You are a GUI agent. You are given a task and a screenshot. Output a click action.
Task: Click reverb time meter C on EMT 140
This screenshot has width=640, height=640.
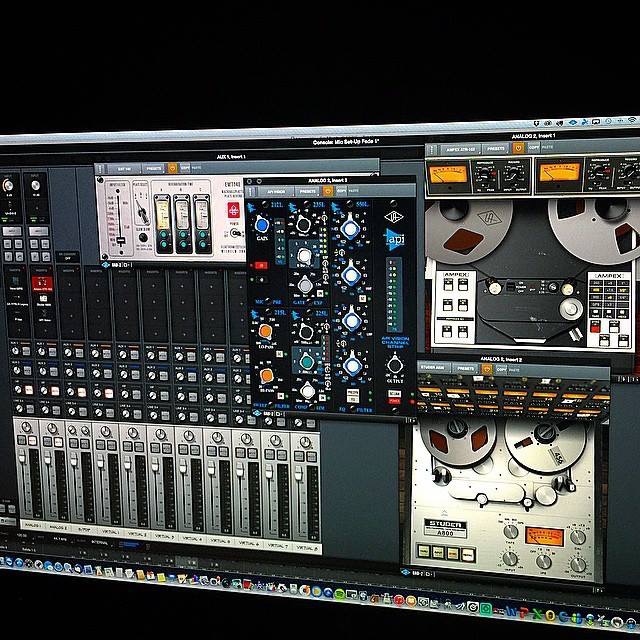coord(202,215)
